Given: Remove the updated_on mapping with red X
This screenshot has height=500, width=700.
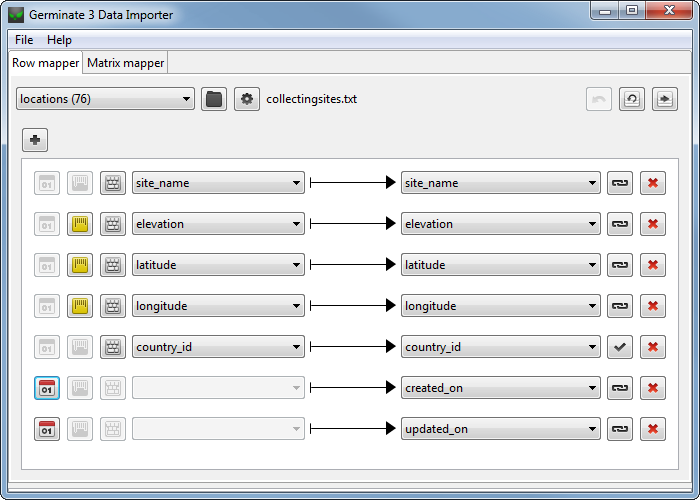Looking at the screenshot, I should 653,429.
